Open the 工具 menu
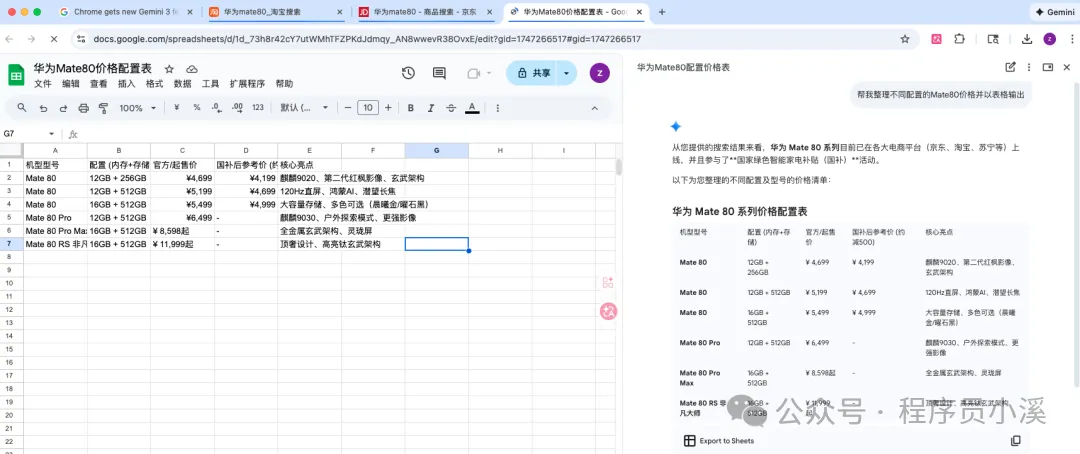 (210, 84)
